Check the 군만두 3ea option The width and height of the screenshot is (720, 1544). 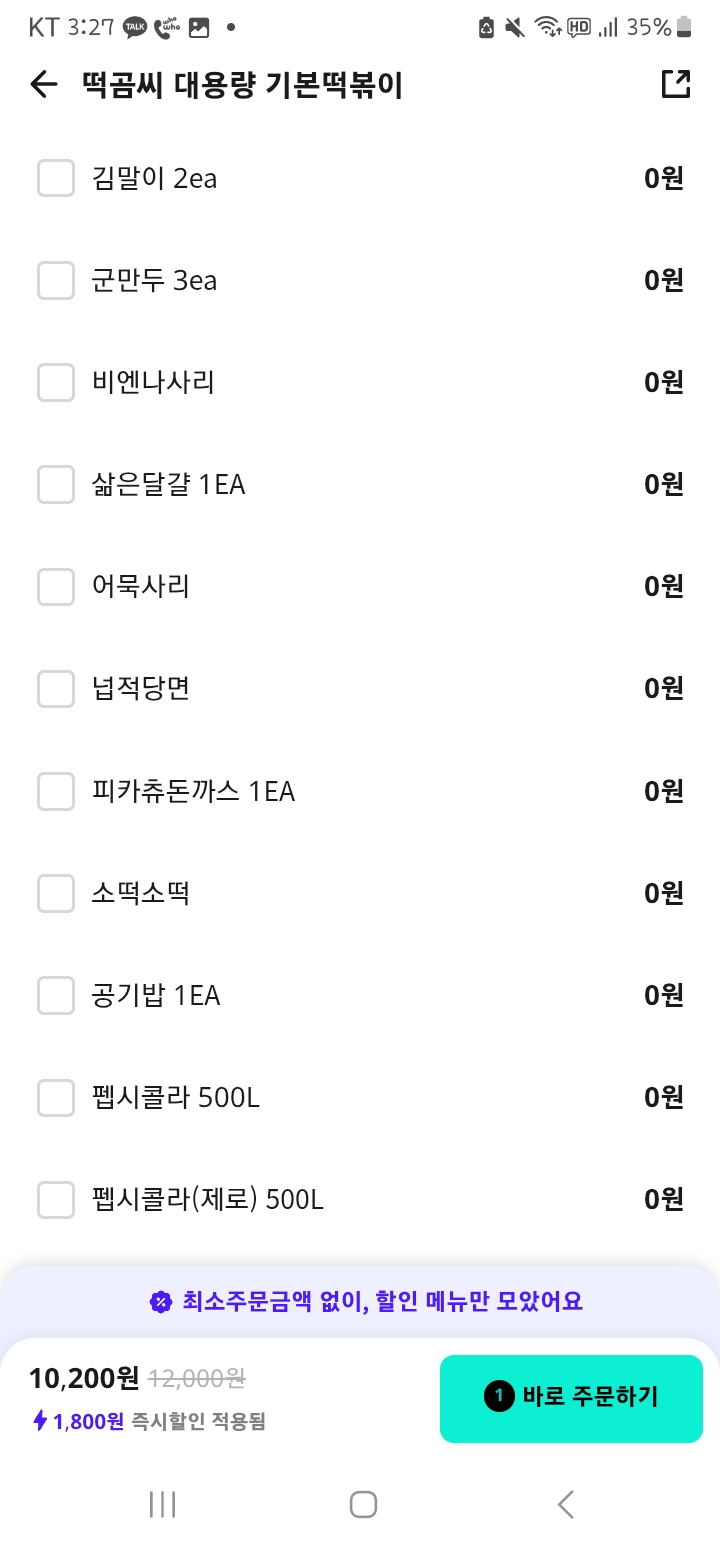coord(56,281)
